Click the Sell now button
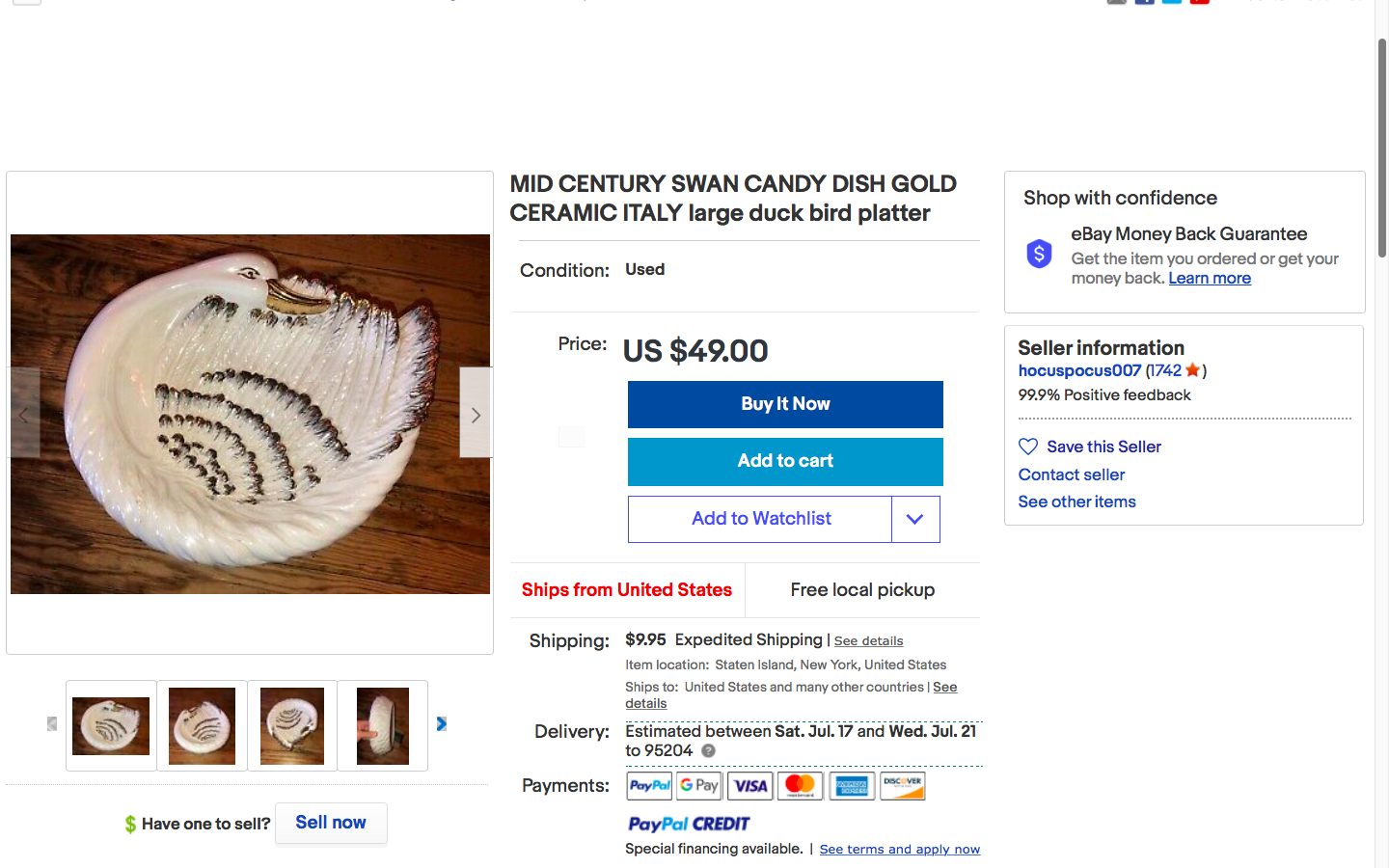Image resolution: width=1389 pixels, height=868 pixels. point(331,823)
